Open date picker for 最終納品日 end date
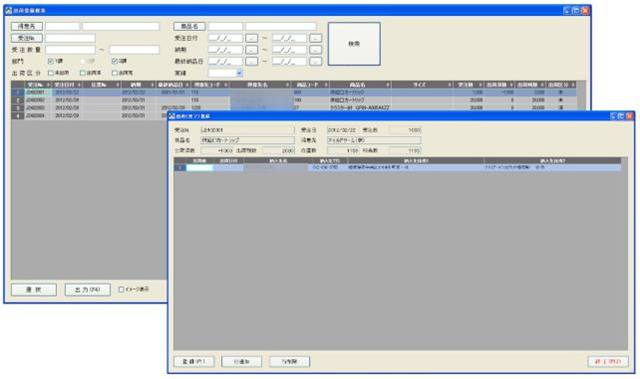 tap(316, 62)
